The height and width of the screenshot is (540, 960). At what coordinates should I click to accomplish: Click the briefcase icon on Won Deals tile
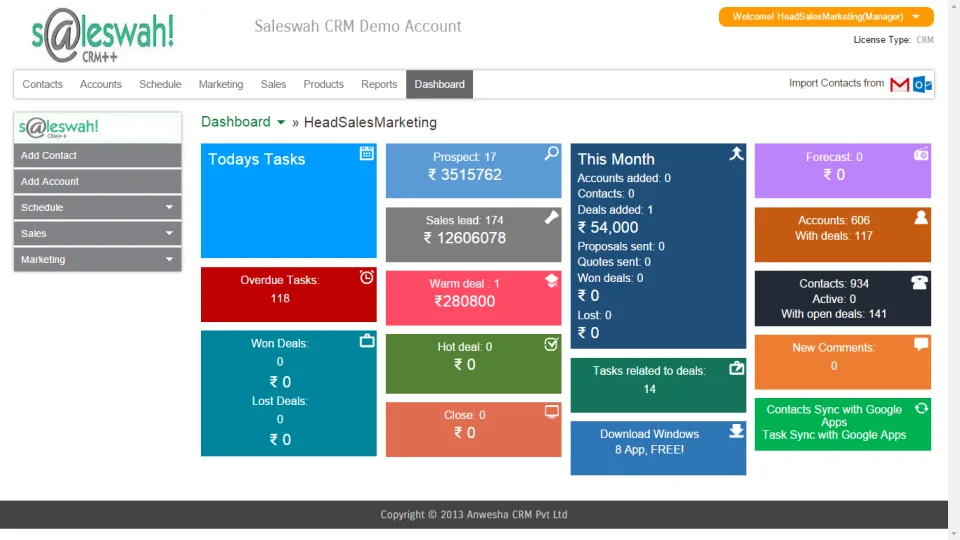(367, 341)
